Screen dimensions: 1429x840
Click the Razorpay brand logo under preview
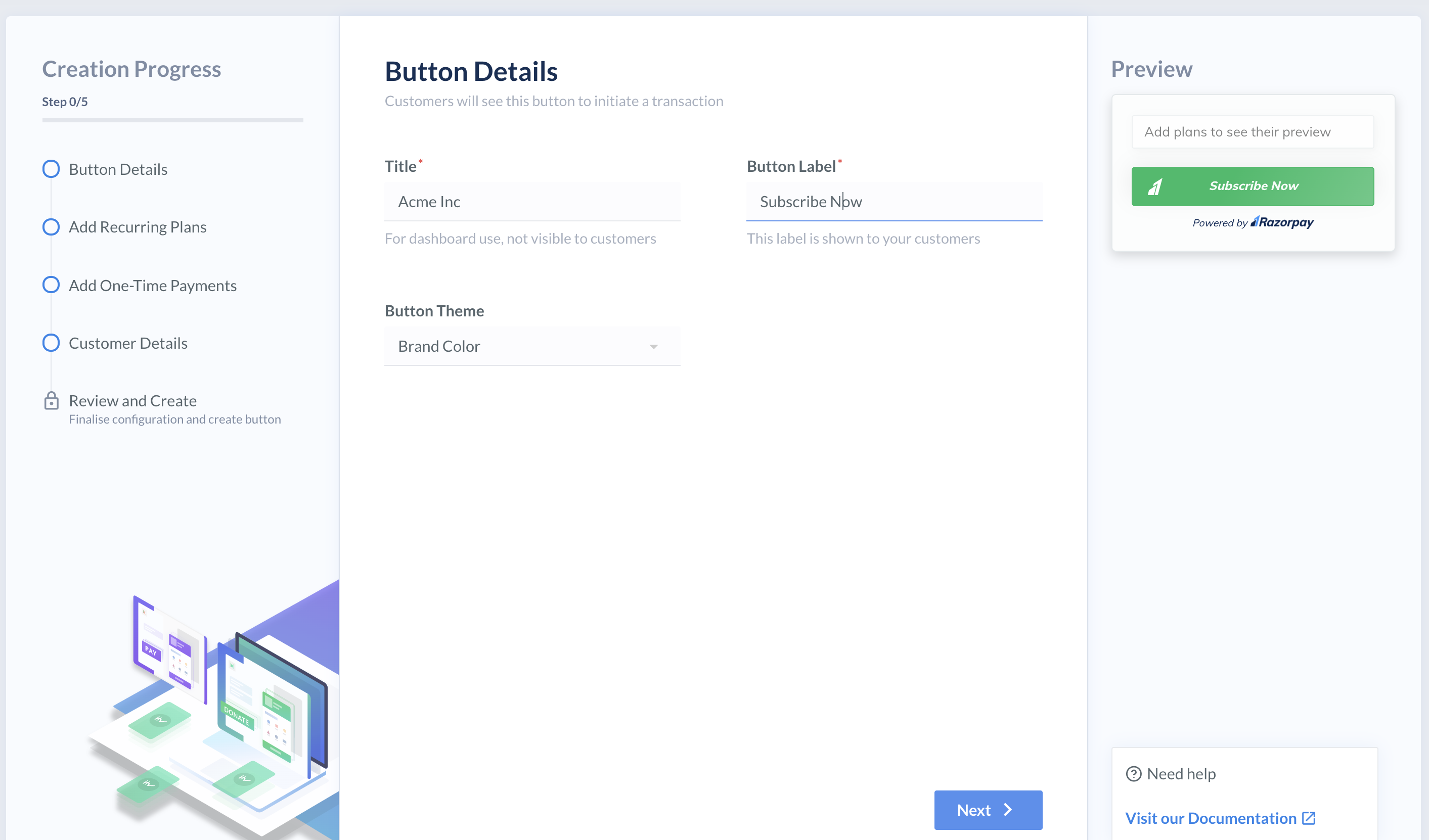tap(1282, 222)
